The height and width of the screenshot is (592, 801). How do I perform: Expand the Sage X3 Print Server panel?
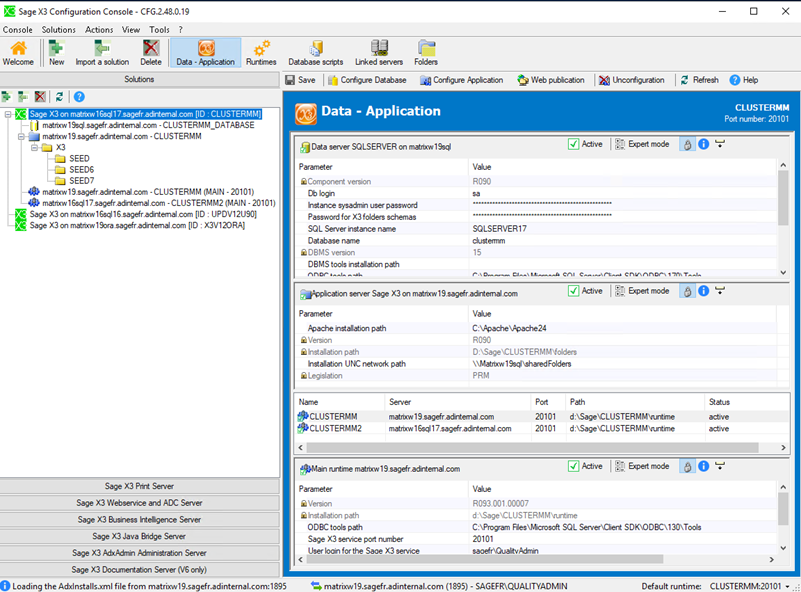[139, 486]
